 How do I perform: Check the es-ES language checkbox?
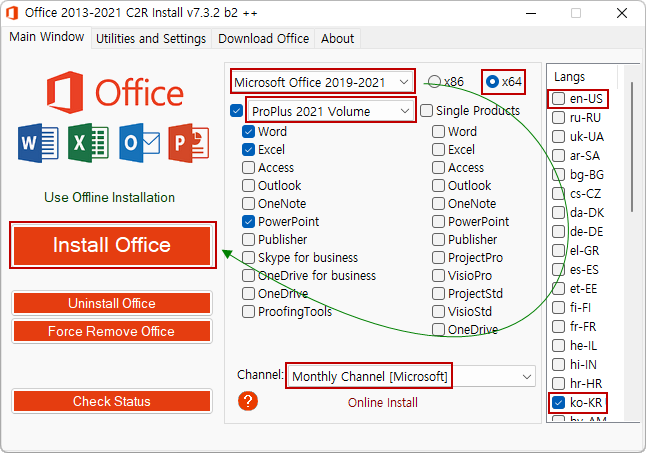coord(558,269)
